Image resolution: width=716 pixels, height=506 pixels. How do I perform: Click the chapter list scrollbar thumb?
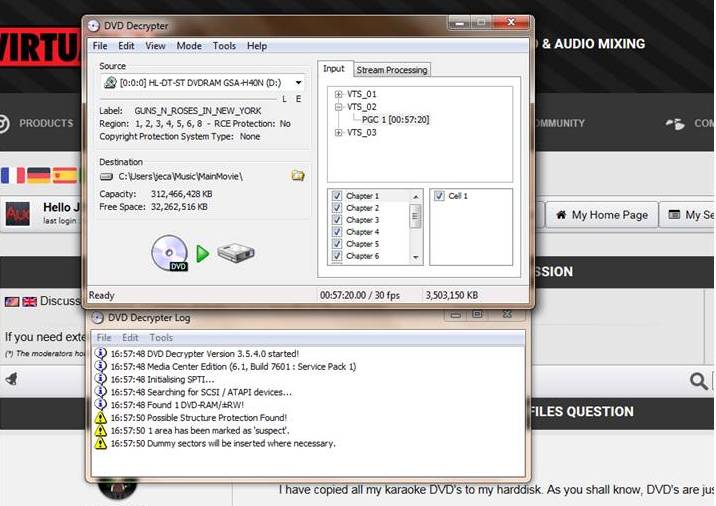point(416,216)
